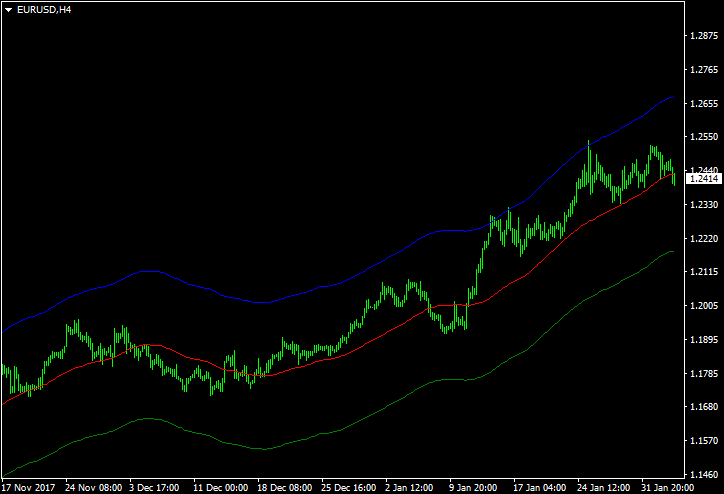Image resolution: width=724 pixels, height=494 pixels.
Task: Click the triangle arrow beside EURUSD,H4
Action: (9, 9)
